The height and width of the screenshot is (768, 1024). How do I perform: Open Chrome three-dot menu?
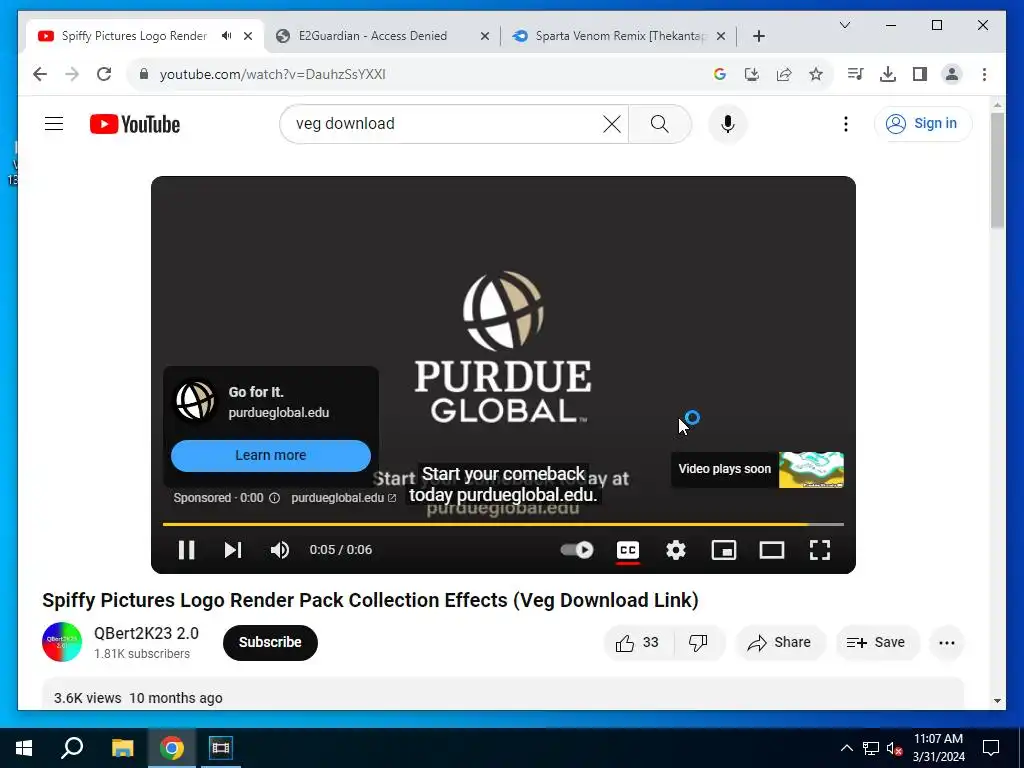pos(984,74)
